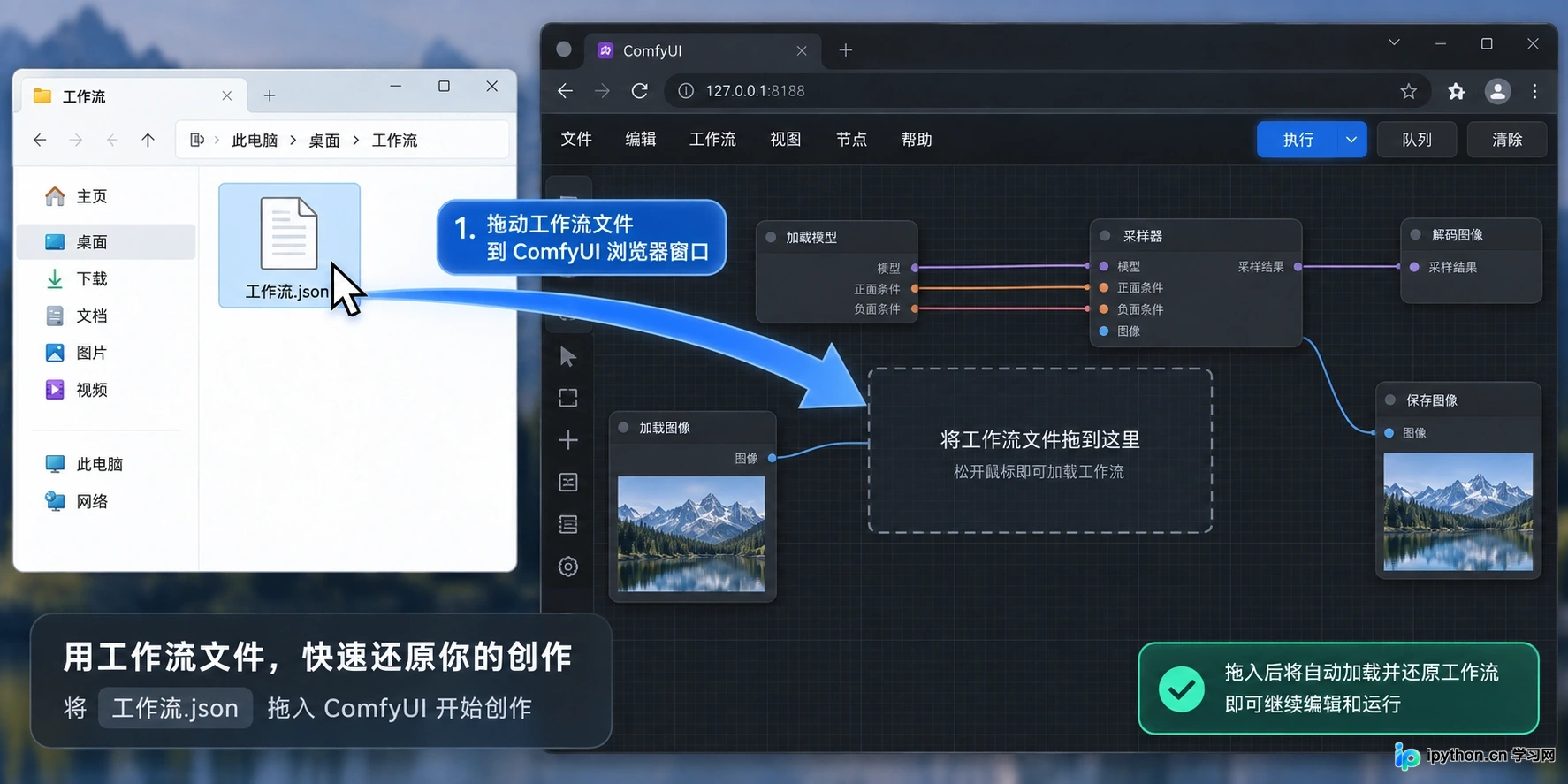Toggle the collapse dot on 加载图像 node

tap(623, 427)
